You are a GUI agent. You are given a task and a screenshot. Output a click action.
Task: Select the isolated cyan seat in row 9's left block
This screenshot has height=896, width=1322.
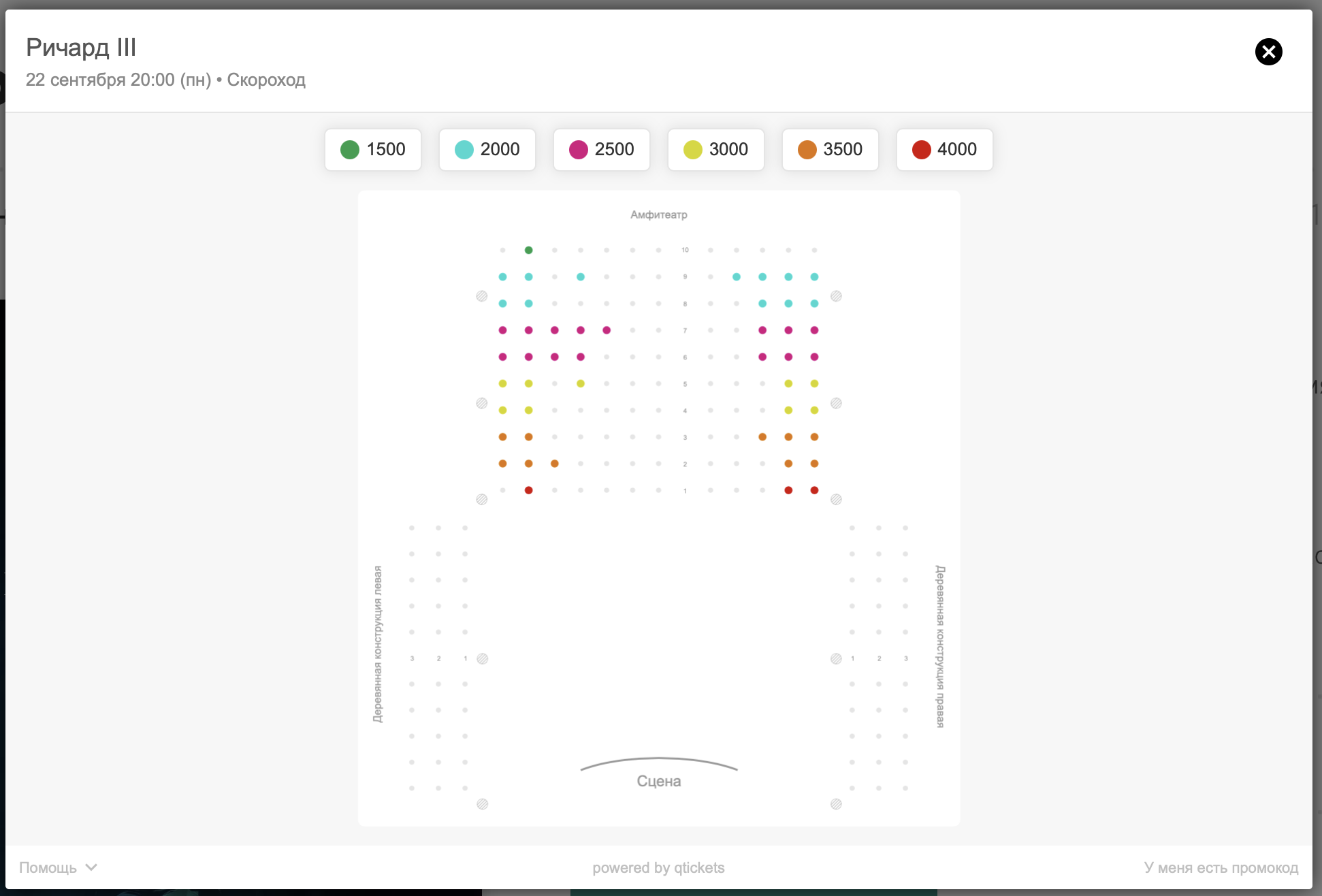[581, 277]
